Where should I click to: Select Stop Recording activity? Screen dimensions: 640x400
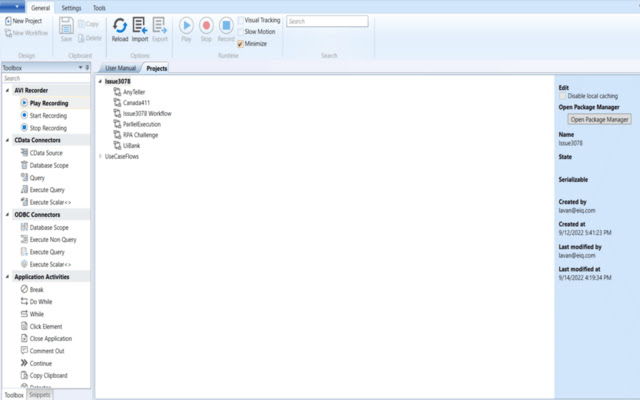(48, 128)
